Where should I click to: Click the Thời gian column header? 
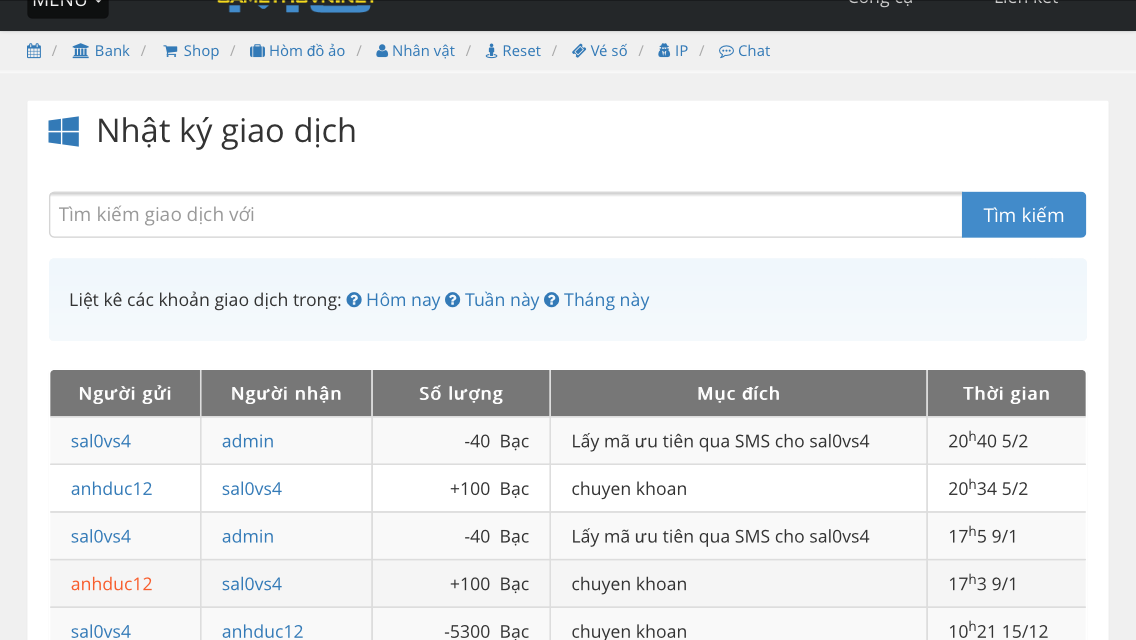click(x=1006, y=393)
